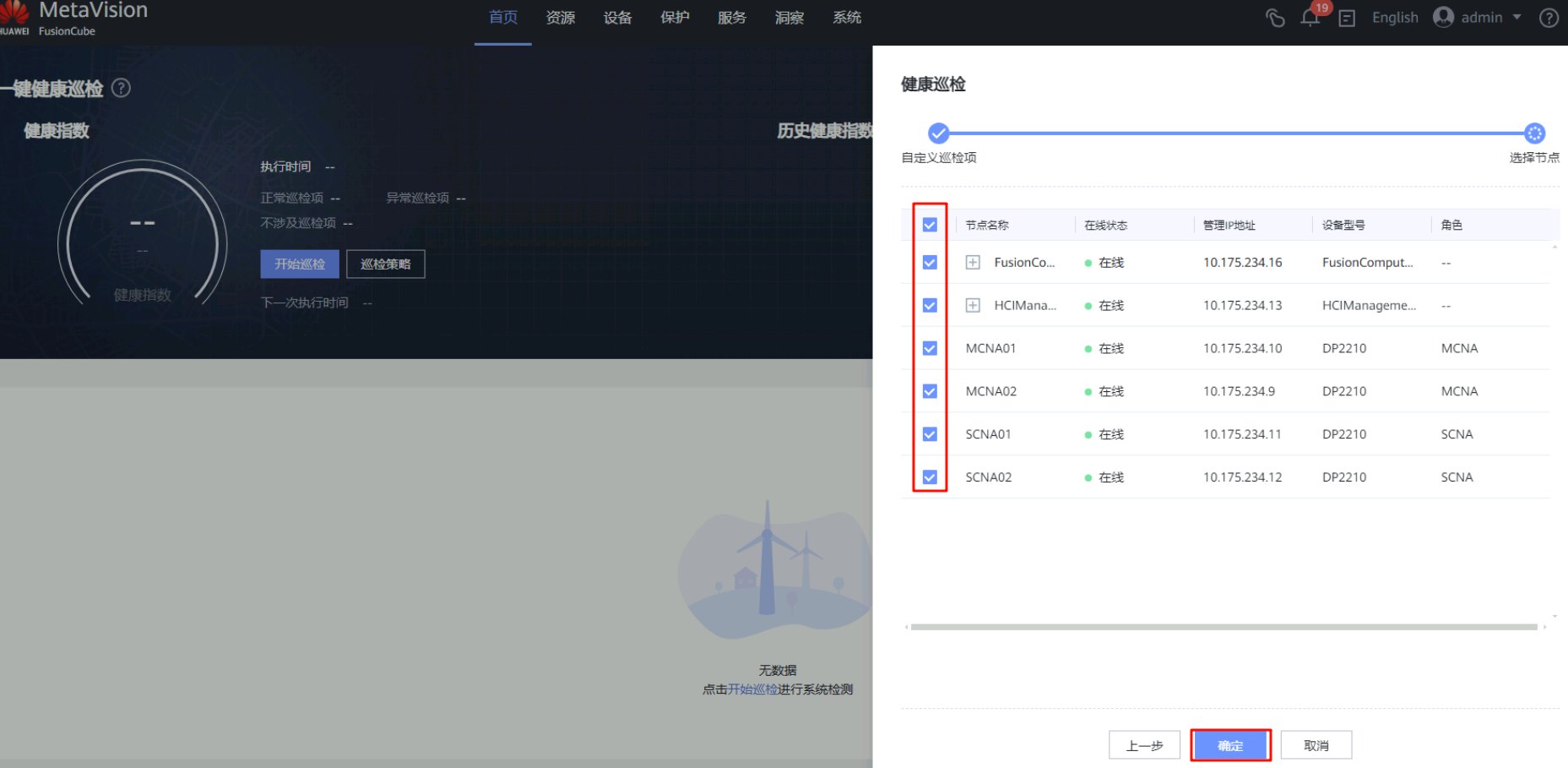Switch to the 资源 menu tab
The height and width of the screenshot is (768, 1568).
coord(561,18)
